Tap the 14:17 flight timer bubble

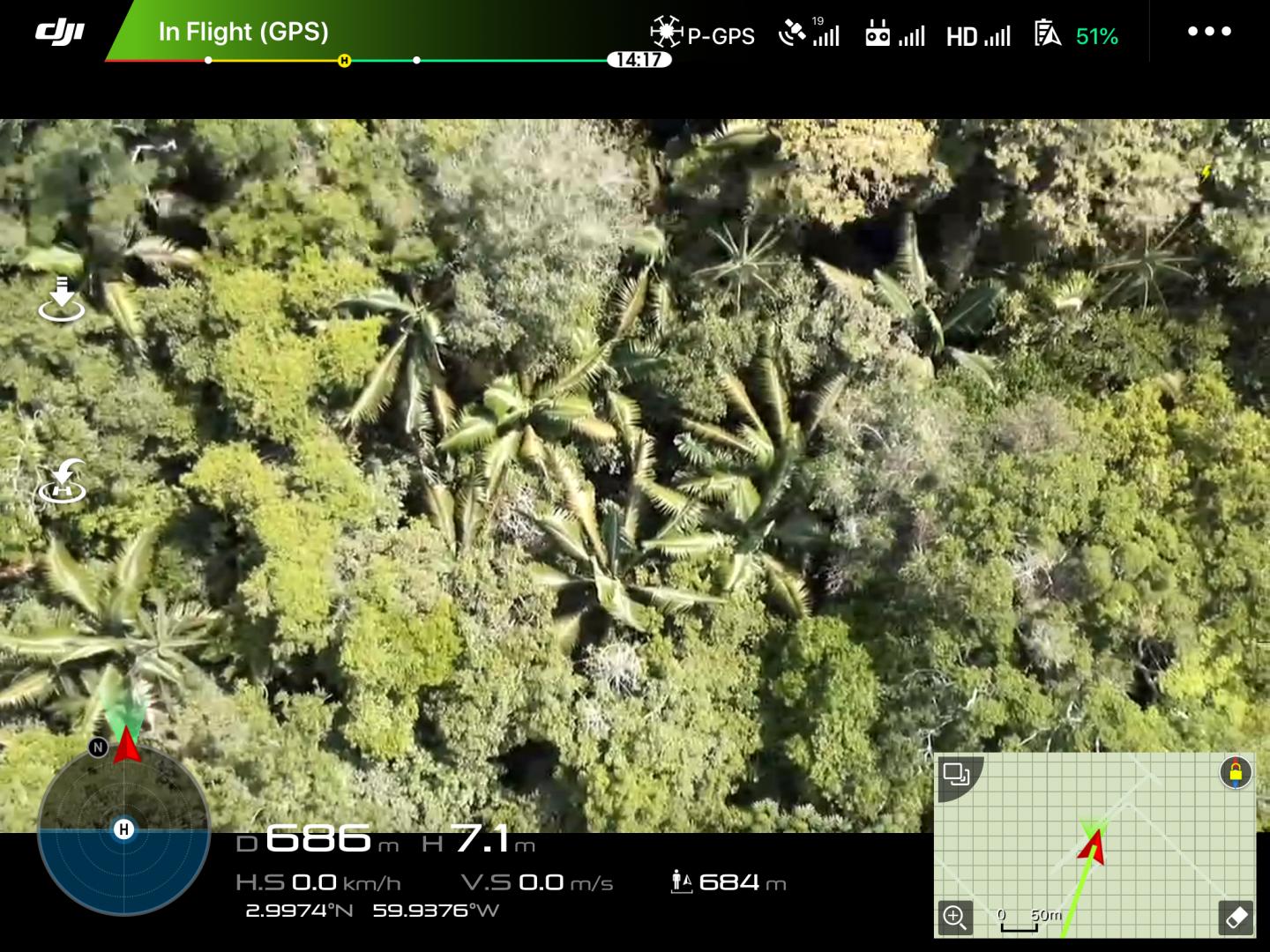click(638, 60)
